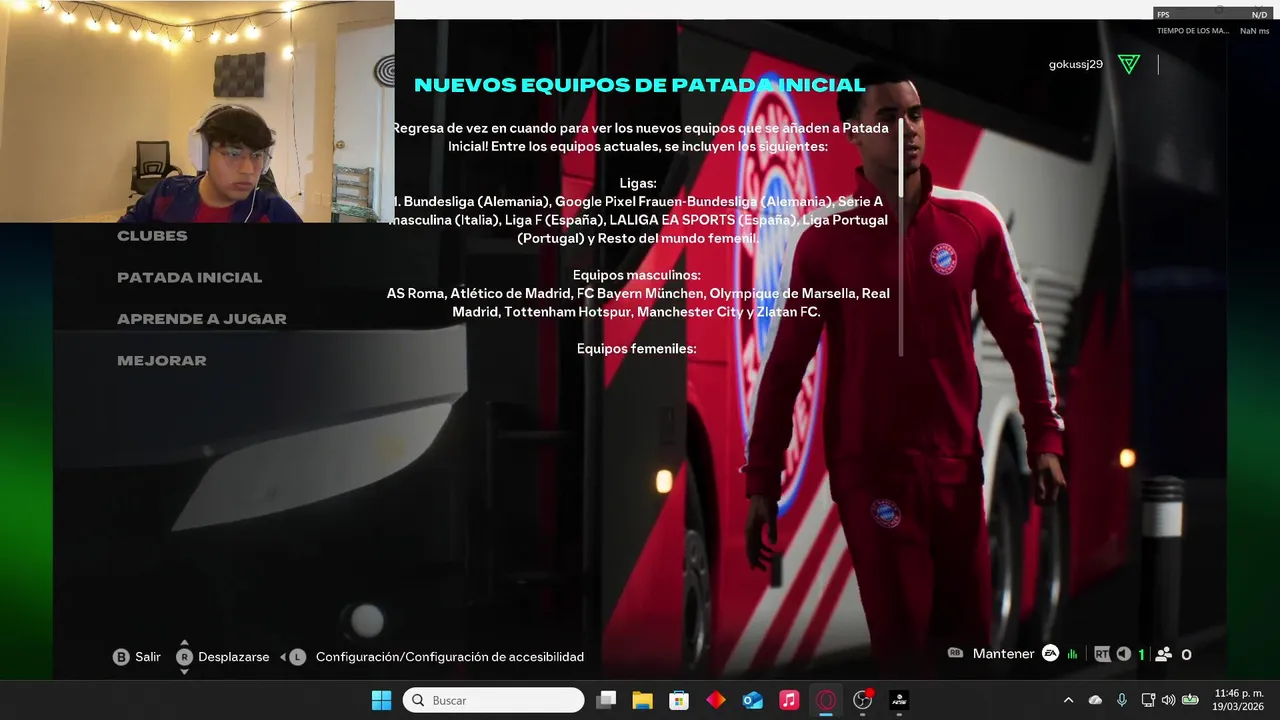The image size is (1280, 720).
Task: Switch to the EA FC game taskbar icon
Action: (899, 700)
